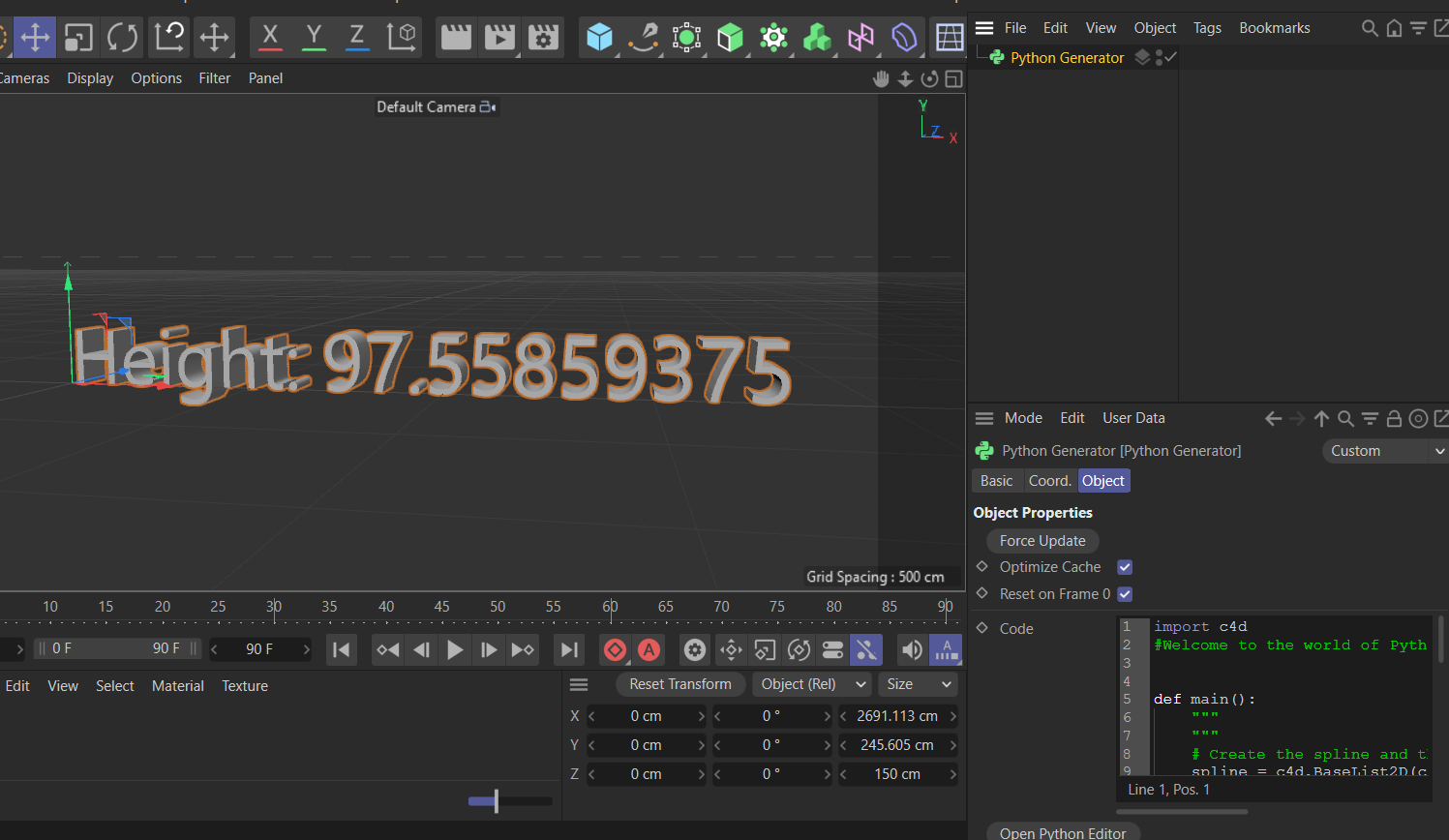Toggle Python Generator visibility dots

(1159, 58)
